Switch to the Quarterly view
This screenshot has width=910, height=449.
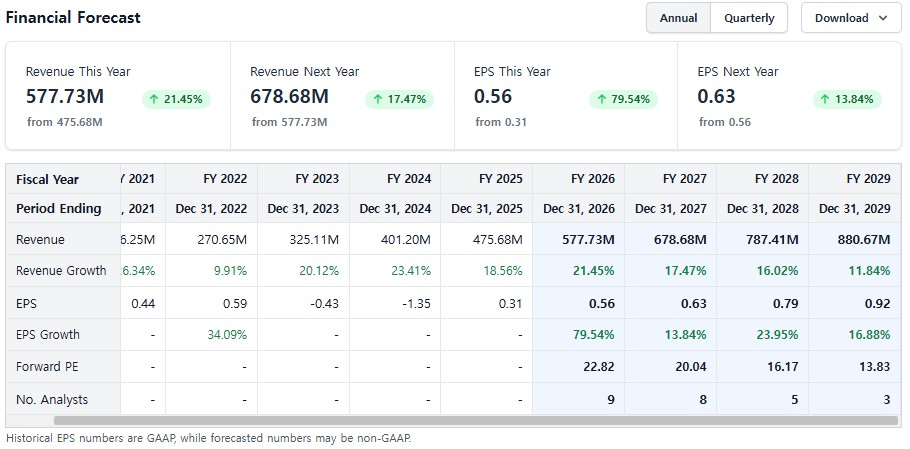pos(749,18)
